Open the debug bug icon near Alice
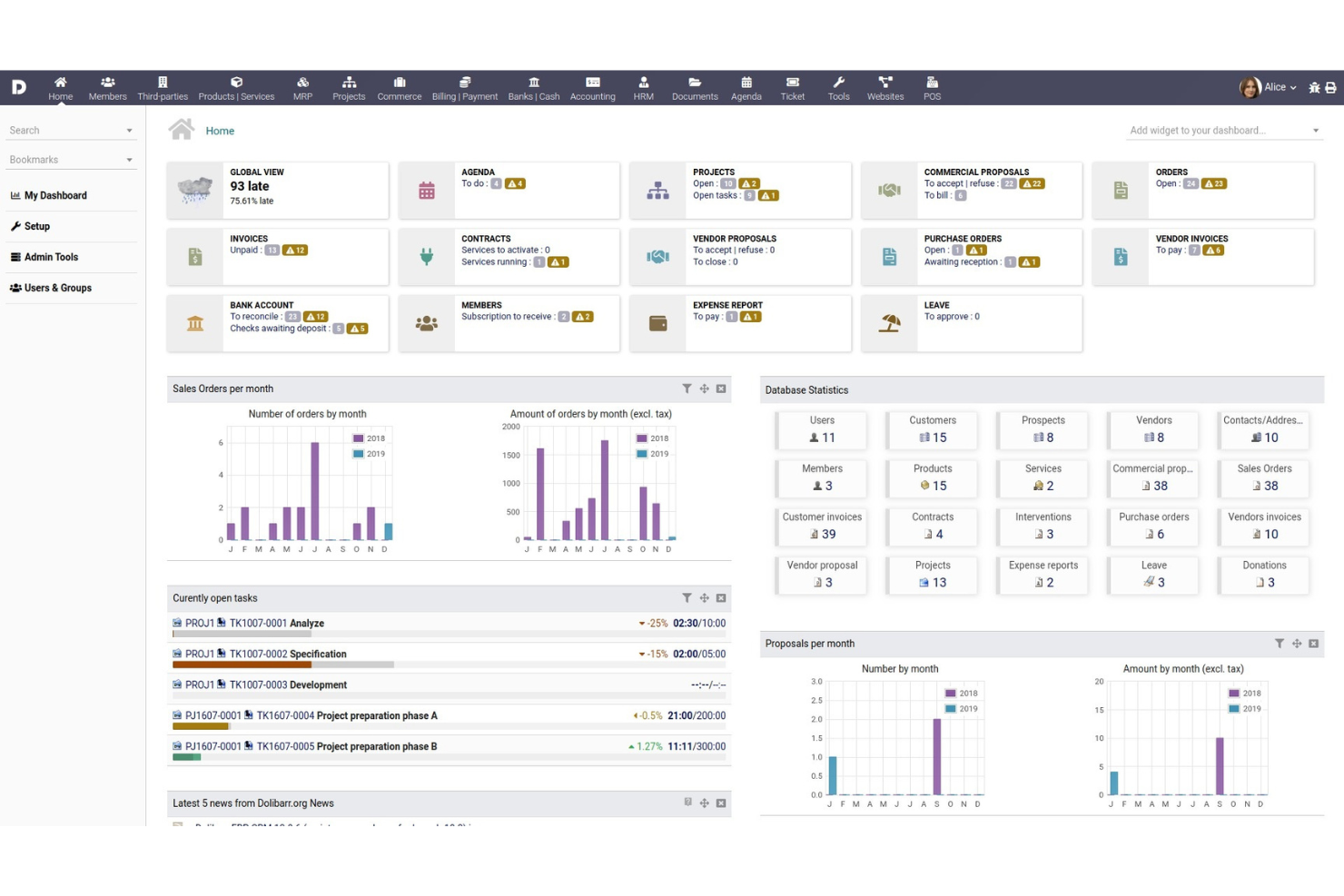This screenshot has width=1344, height=896. pyautogui.click(x=1314, y=87)
